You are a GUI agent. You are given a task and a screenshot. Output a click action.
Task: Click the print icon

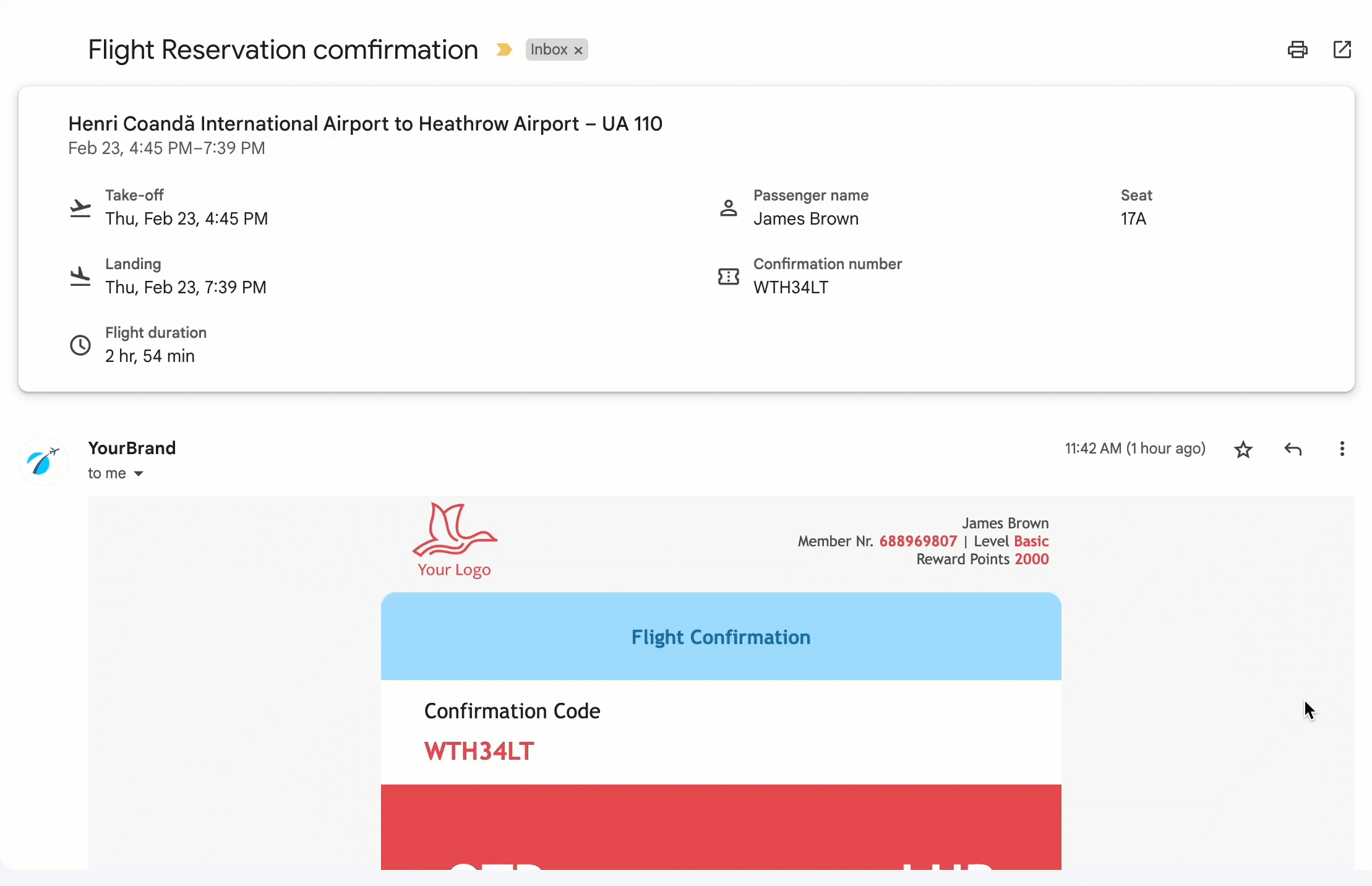click(x=1297, y=49)
